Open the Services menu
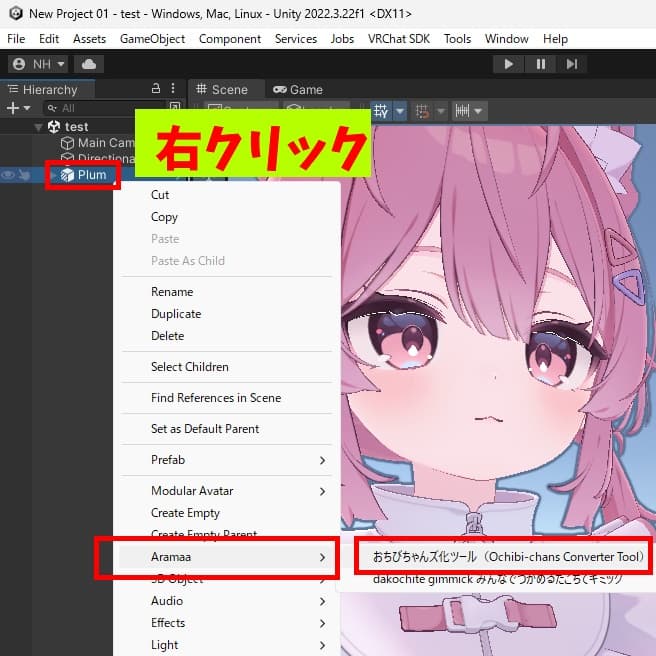The height and width of the screenshot is (656, 656). [296, 39]
